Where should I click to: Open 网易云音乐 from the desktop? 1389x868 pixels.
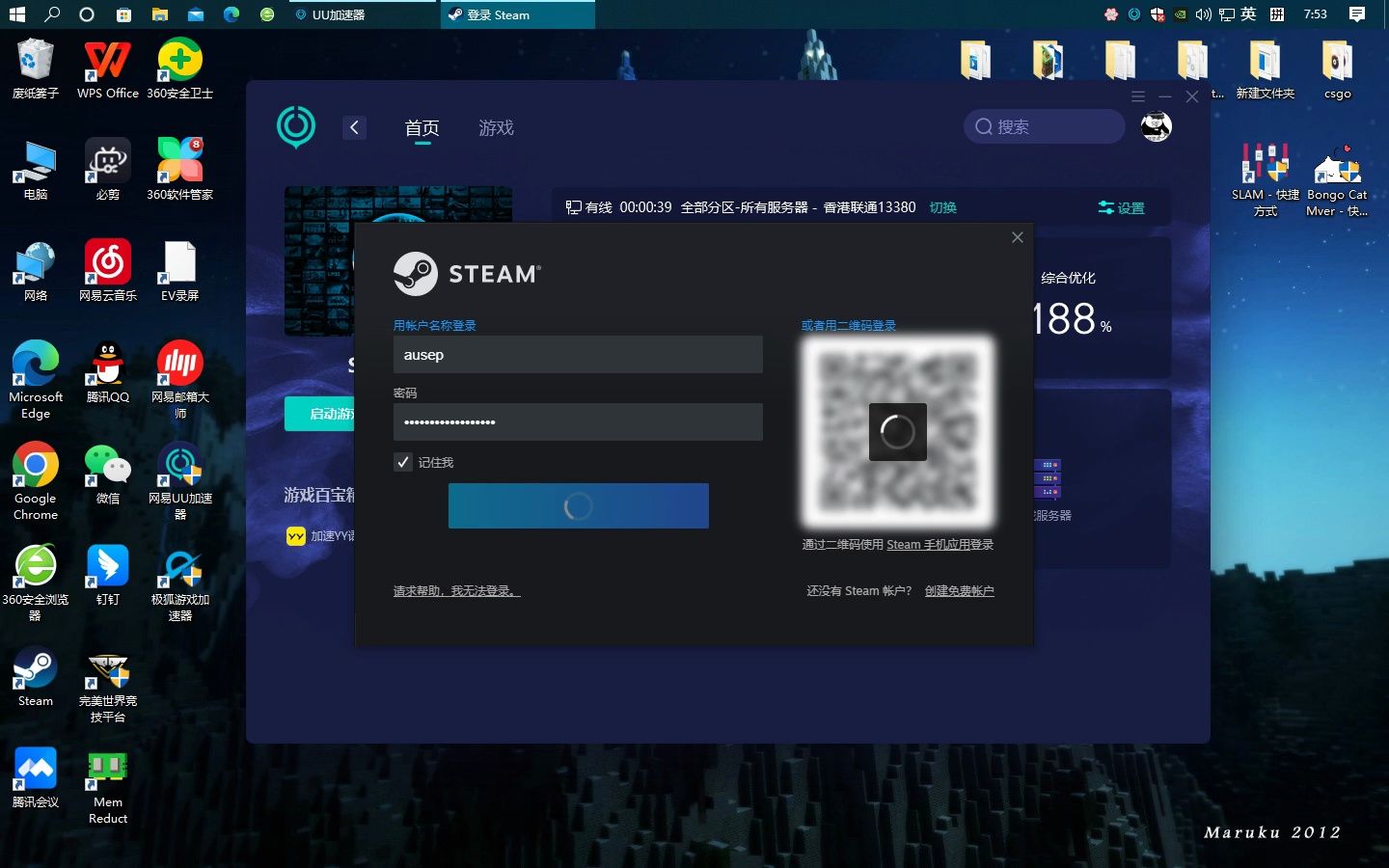(106, 260)
